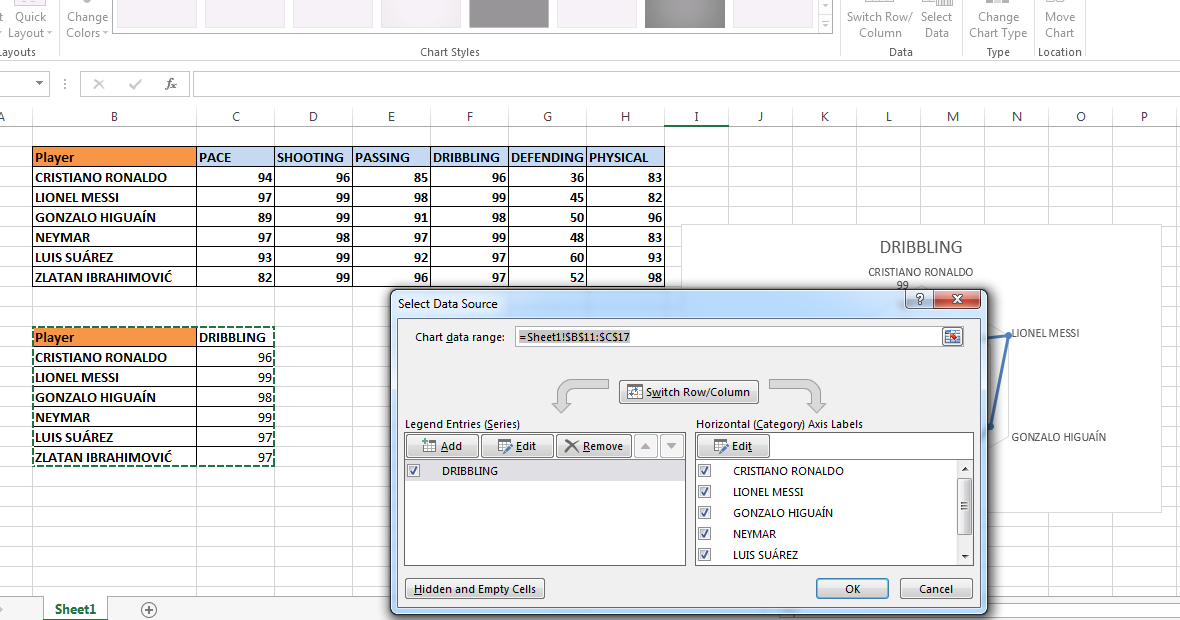
Task: Expand the Chart Styles gallery
Action: [x=826, y=24]
